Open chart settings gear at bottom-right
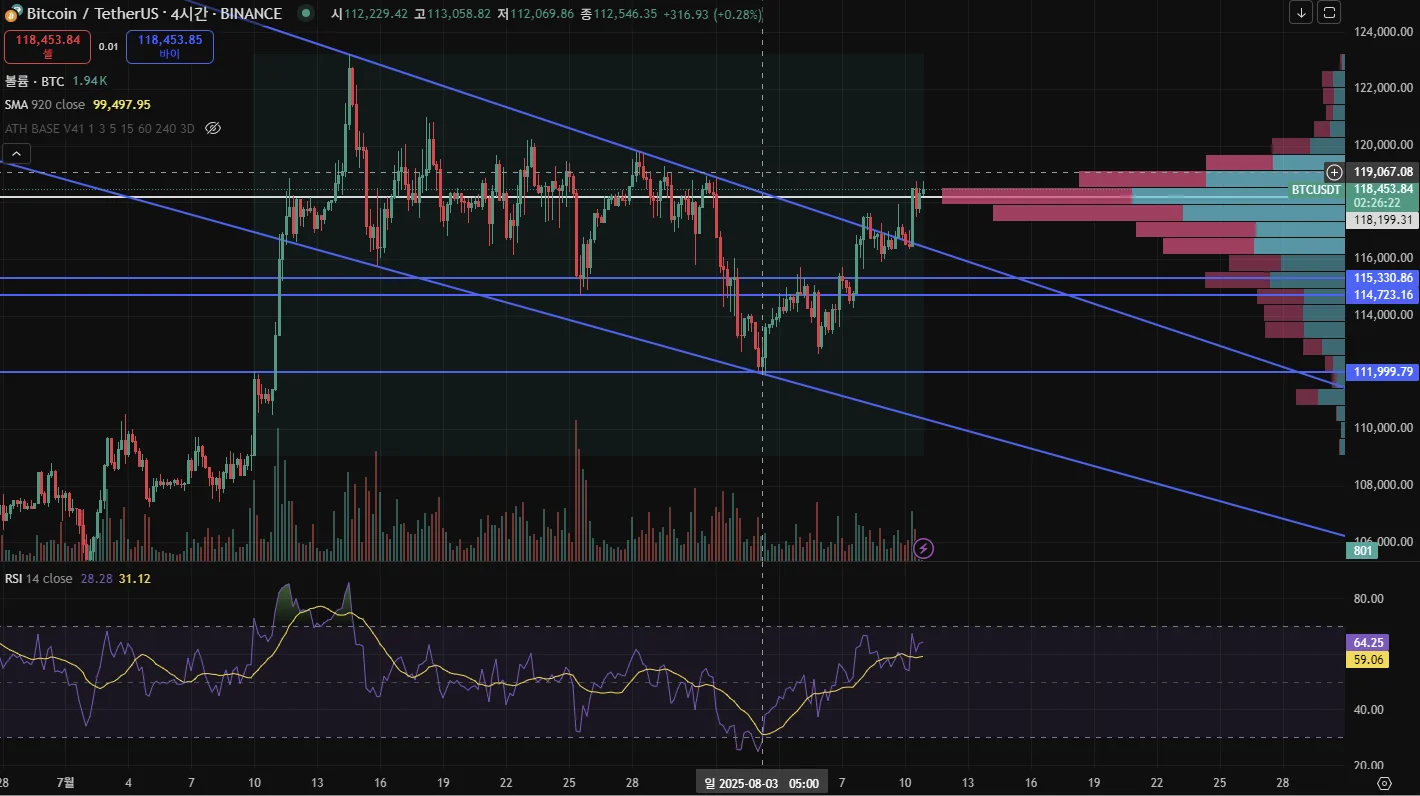Viewport: 1420px width, 796px height. pyautogui.click(x=1384, y=783)
